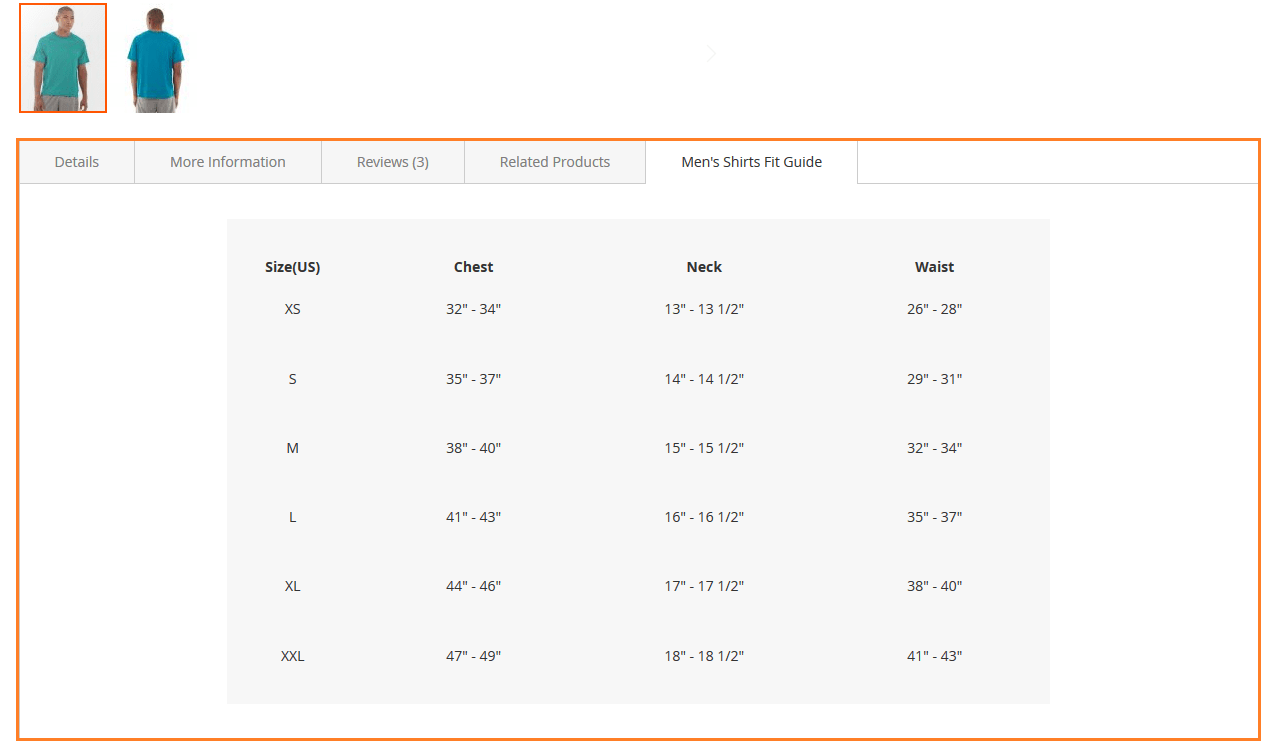
Task: Open the Details tab
Action: pyautogui.click(x=77, y=162)
